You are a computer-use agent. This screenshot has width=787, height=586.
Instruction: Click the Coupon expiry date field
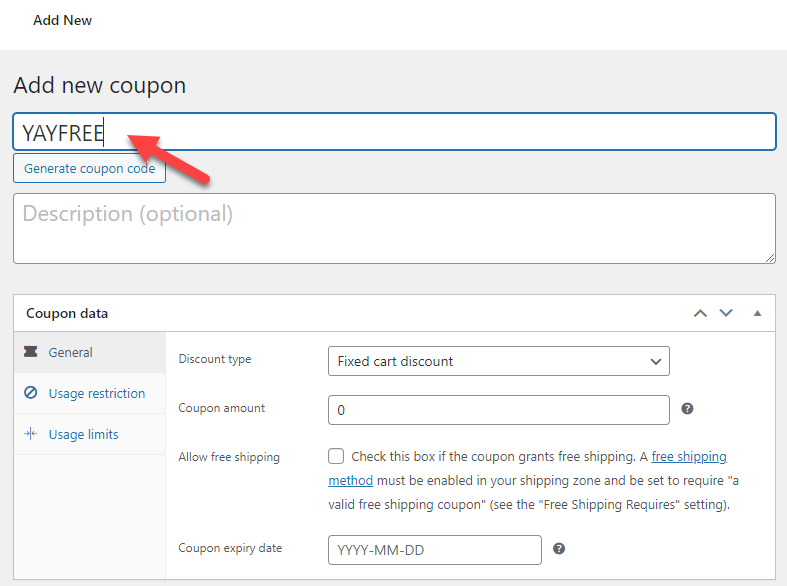[435, 550]
